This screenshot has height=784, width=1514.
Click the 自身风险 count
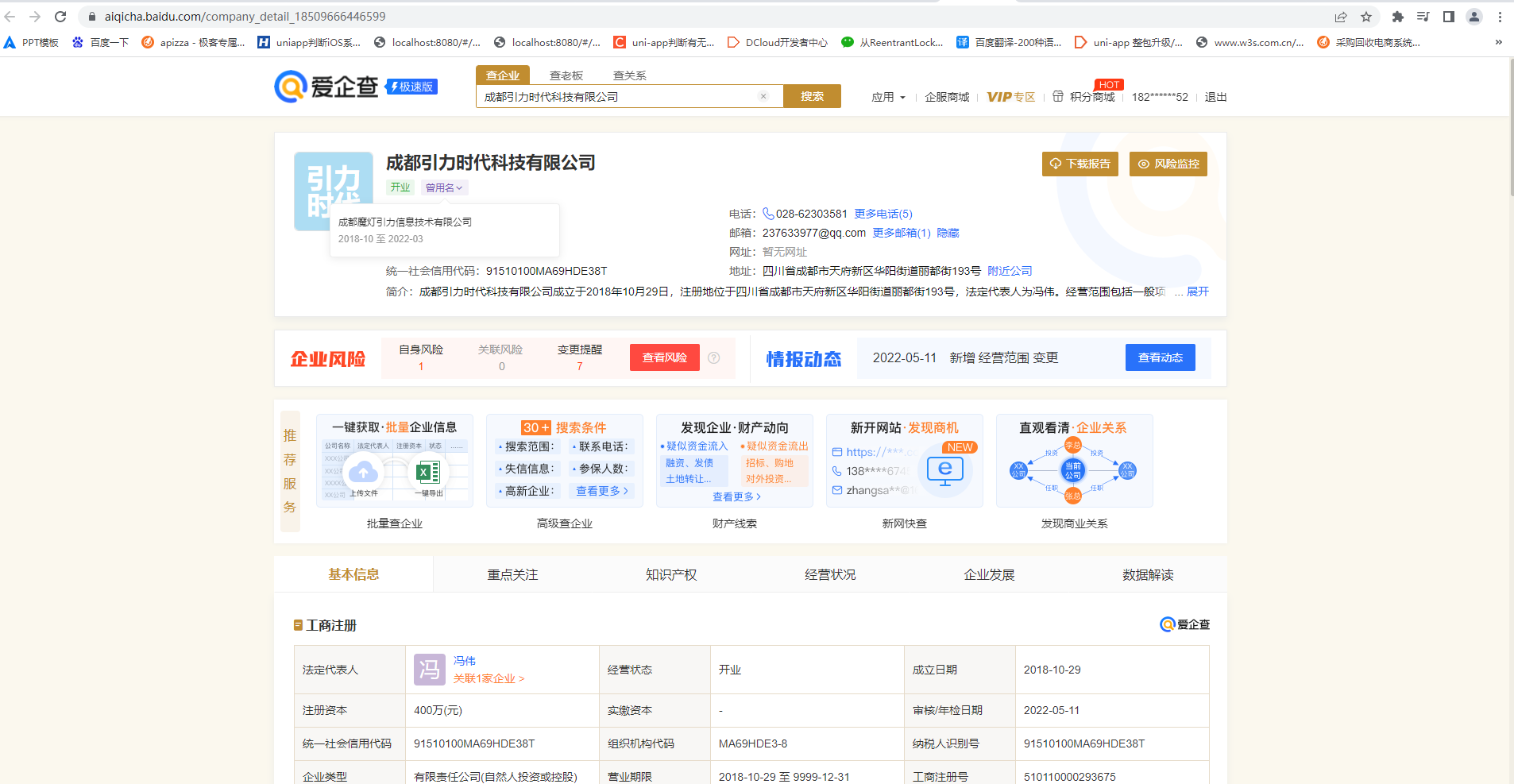[x=421, y=366]
